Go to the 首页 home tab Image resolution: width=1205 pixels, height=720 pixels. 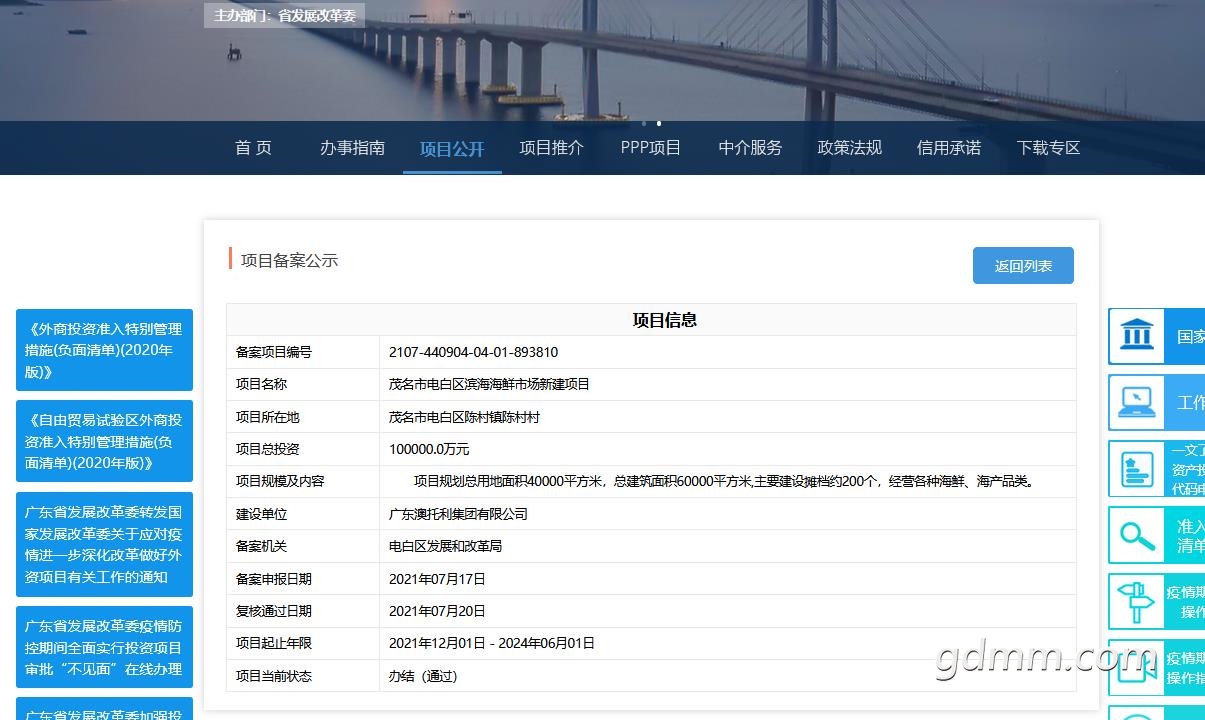[253, 148]
